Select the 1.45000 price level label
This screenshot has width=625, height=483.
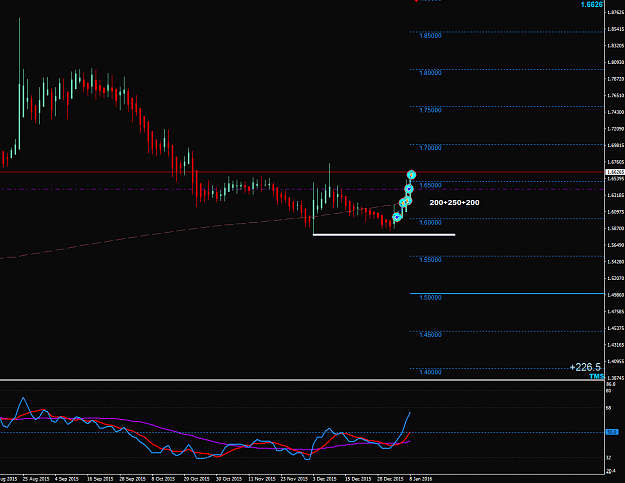pyautogui.click(x=430, y=334)
